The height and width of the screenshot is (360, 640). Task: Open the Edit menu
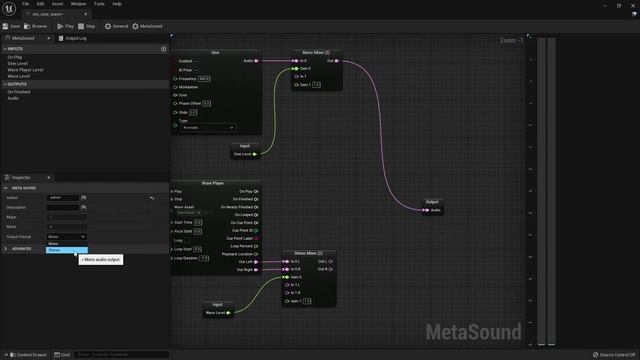40,4
